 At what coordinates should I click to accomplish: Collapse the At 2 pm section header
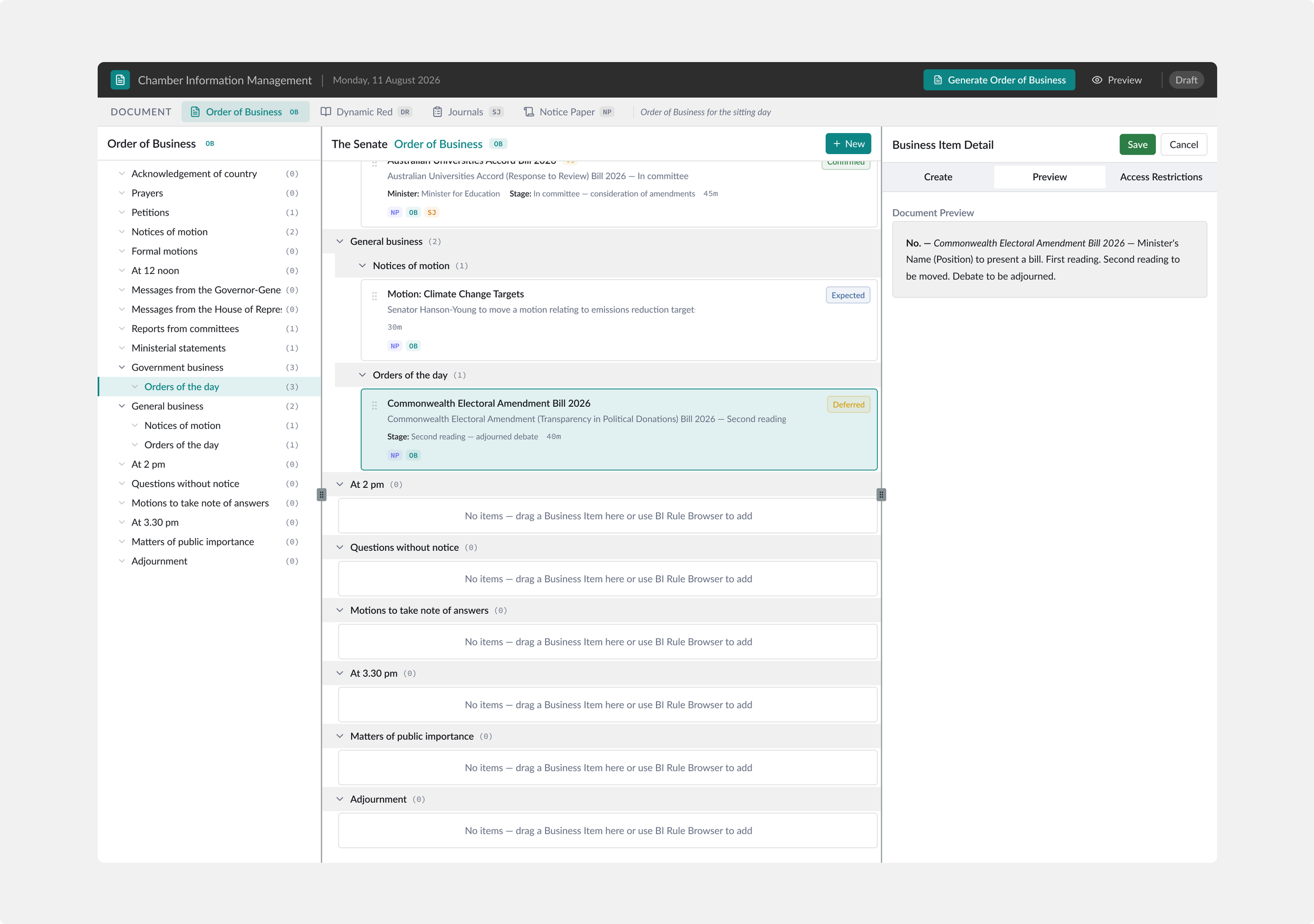340,485
